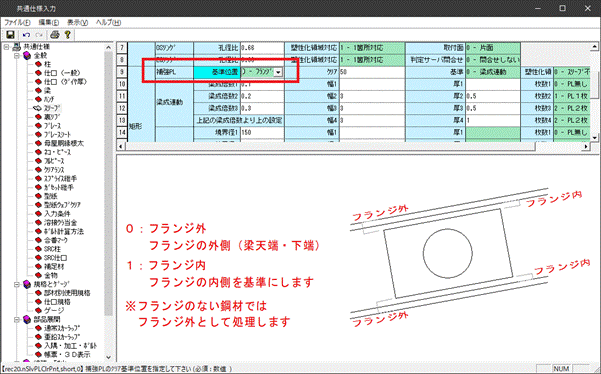
Task: Click the row 9 header button
Action: coord(122,72)
